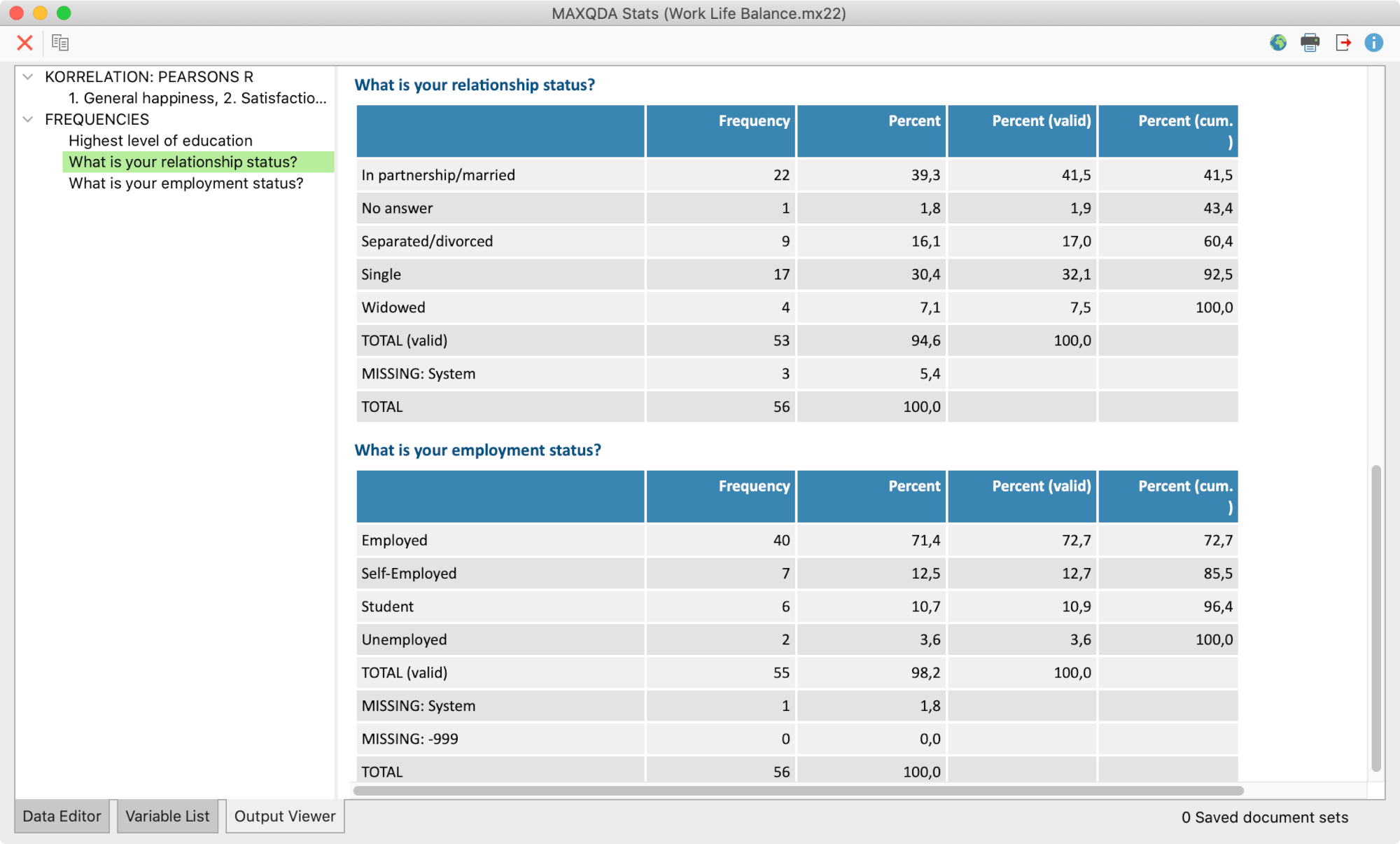This screenshot has width=1400, height=844.
Task: Click the blue info icon
Action: 1373,43
